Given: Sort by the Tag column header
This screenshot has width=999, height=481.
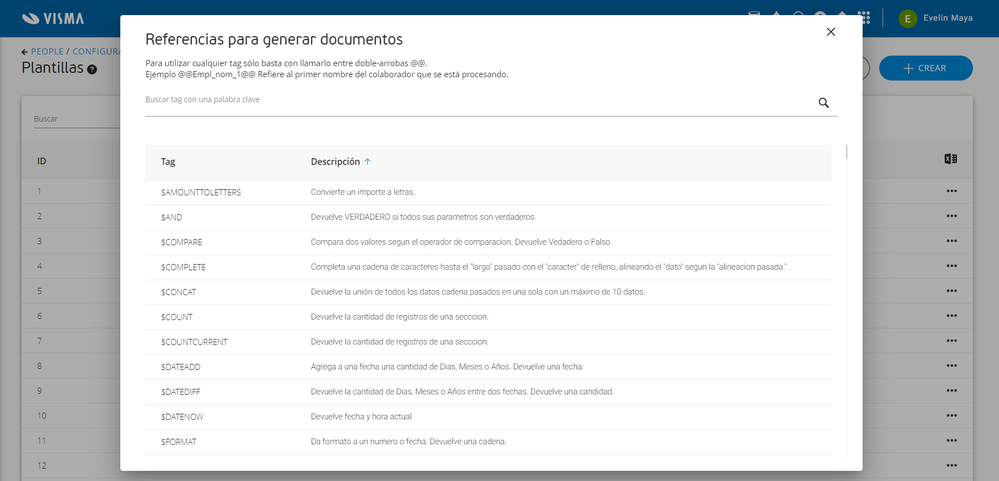Looking at the screenshot, I should (168, 162).
